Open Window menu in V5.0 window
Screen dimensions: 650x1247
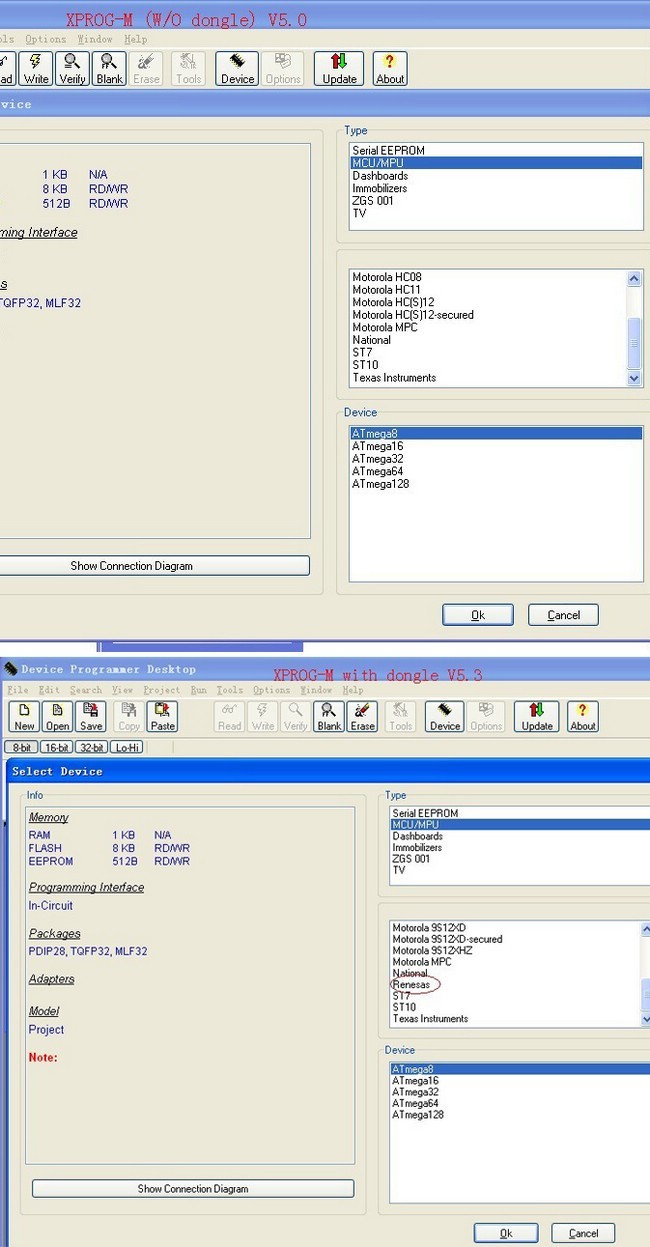coord(95,39)
